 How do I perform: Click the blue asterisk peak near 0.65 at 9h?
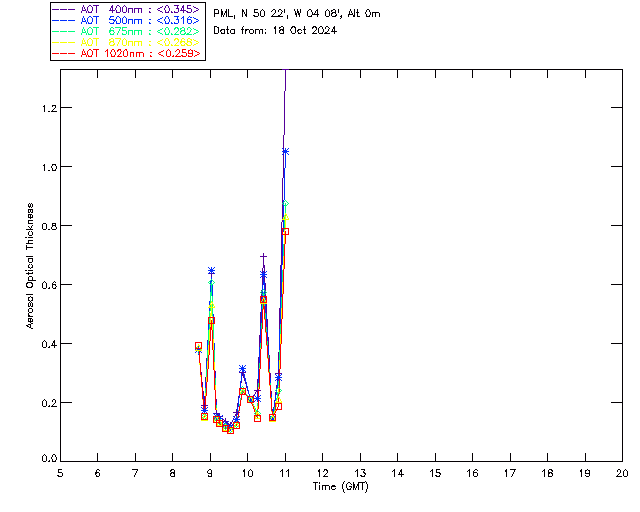click(x=211, y=271)
